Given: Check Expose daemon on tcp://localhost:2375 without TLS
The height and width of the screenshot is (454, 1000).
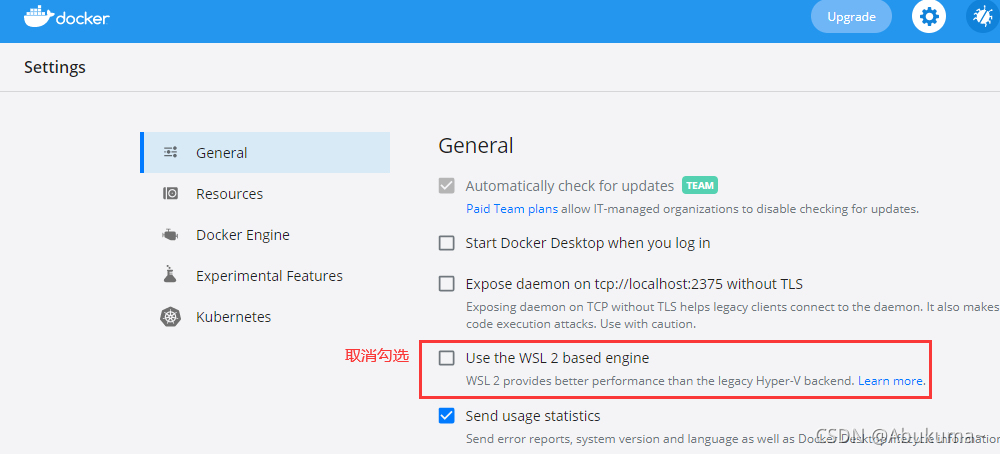Looking at the screenshot, I should 446,284.
